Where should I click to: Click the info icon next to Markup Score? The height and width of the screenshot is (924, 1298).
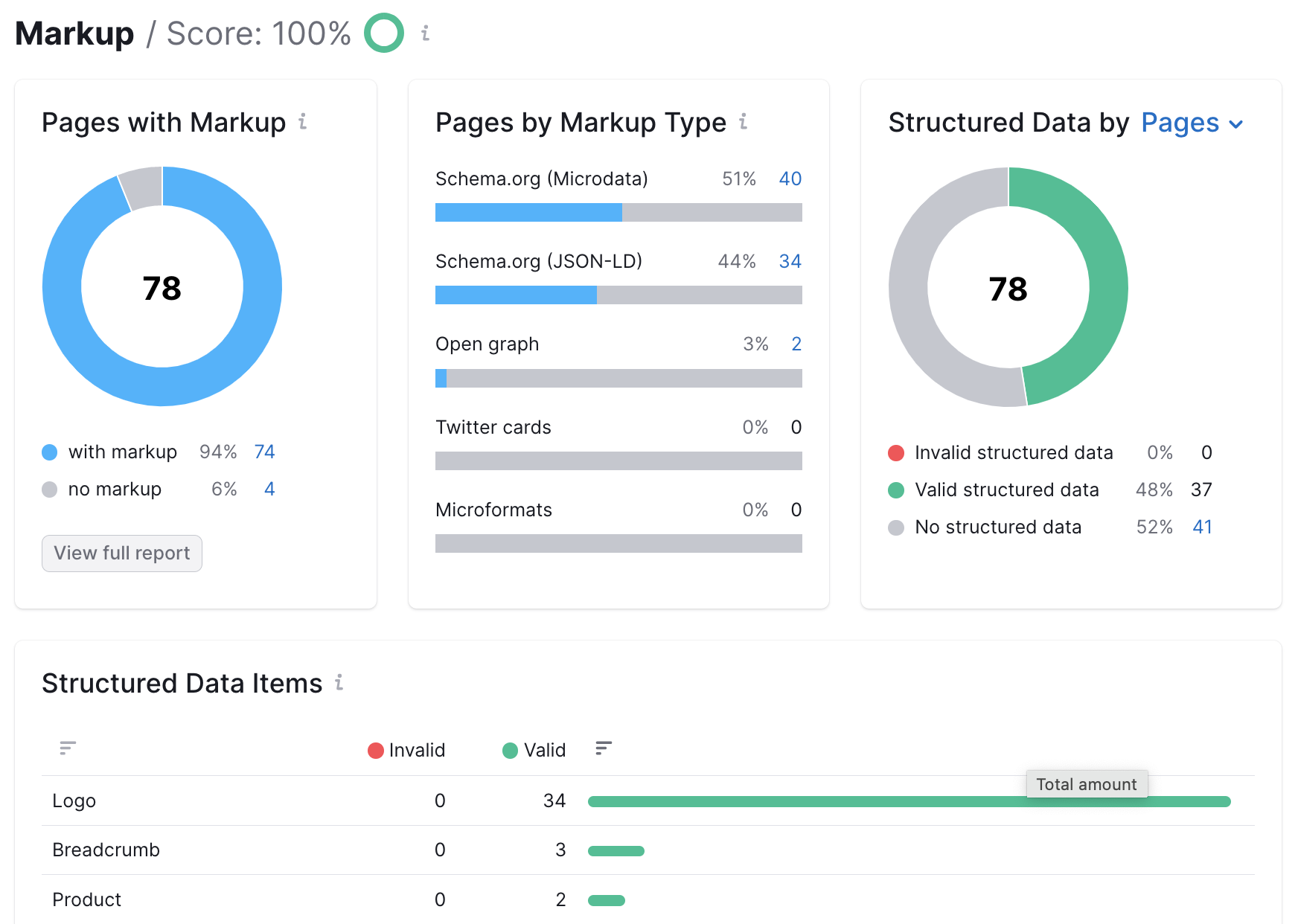(x=425, y=33)
